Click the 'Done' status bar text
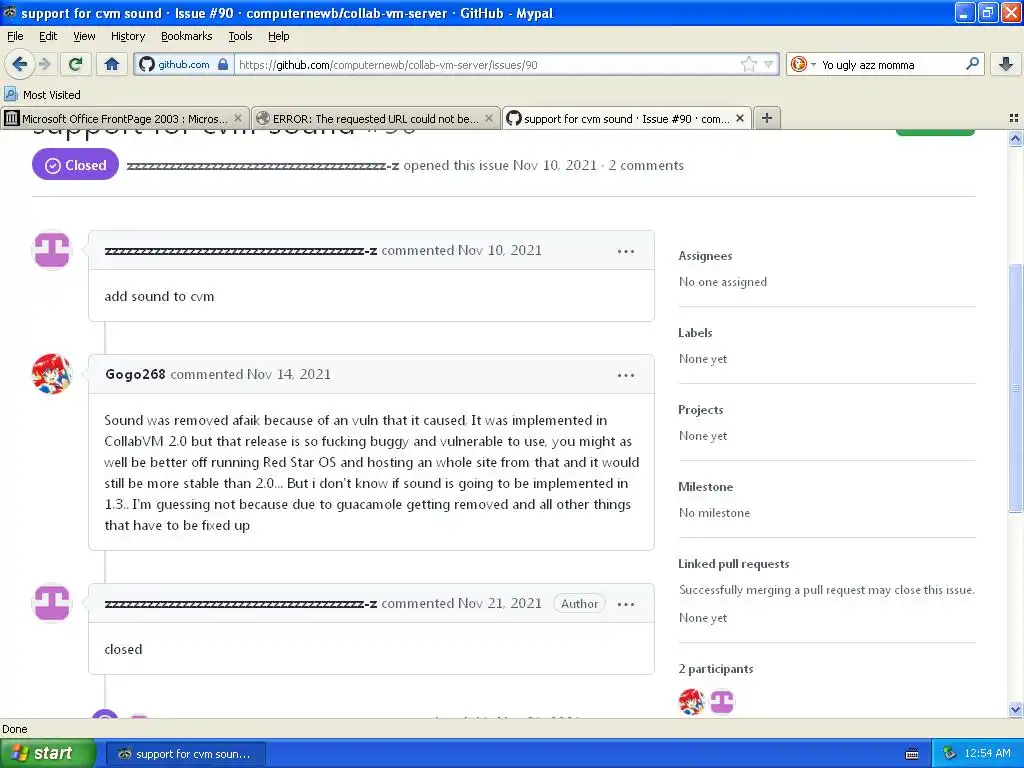The image size is (1024, 768). point(14,729)
